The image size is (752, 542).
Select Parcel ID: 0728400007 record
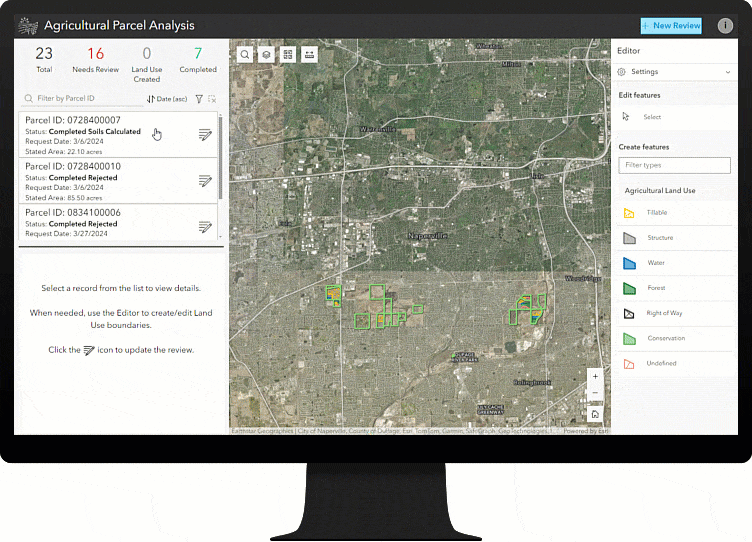118,135
